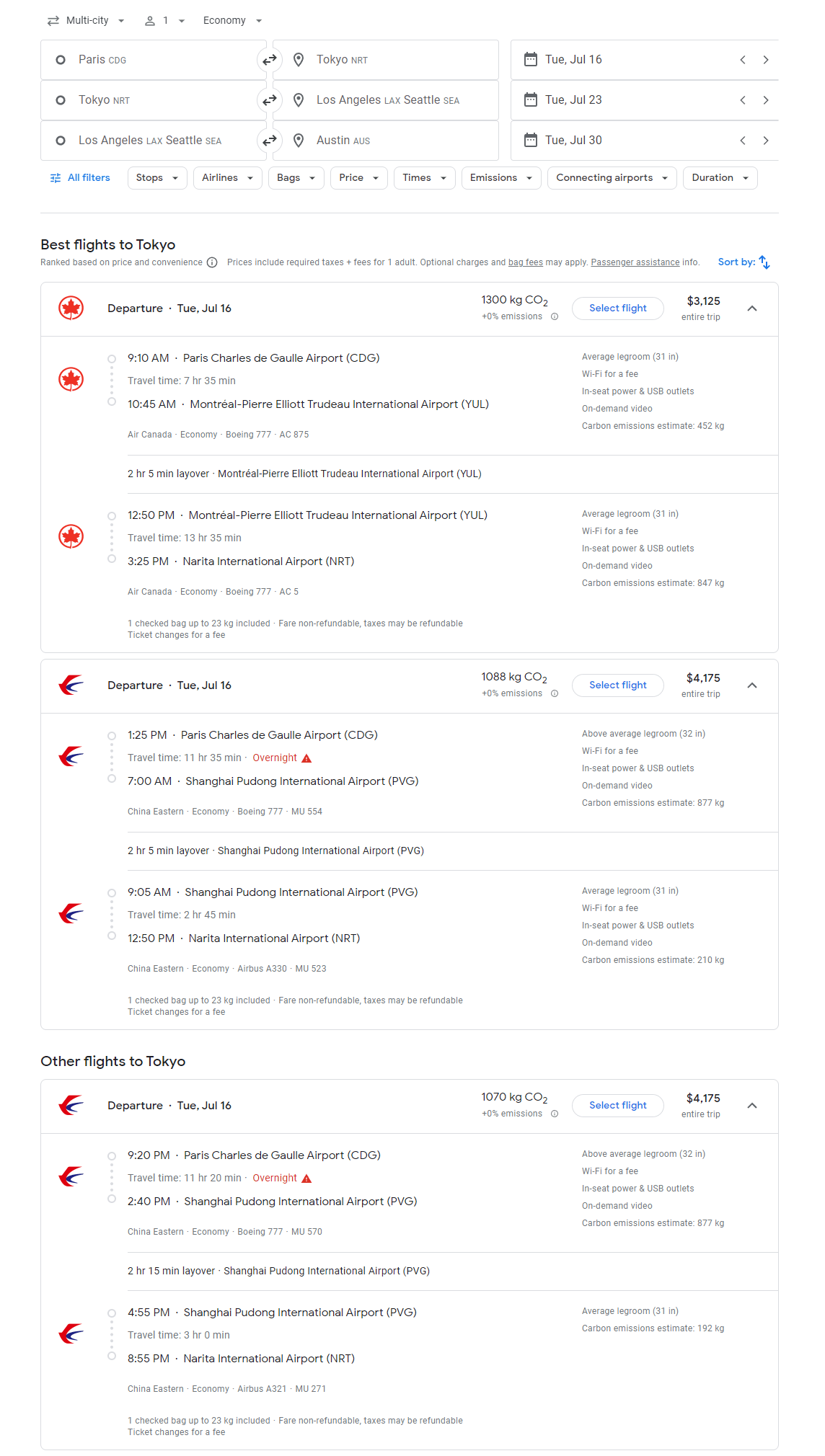Go to previous day for Jul 30
Image resolution: width=825 pixels, height=1456 pixels.
click(743, 141)
